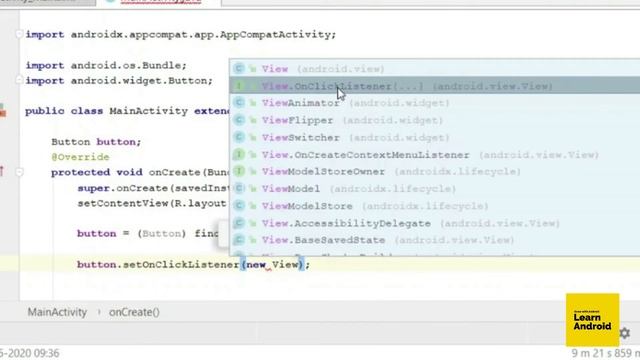This screenshot has width=640, height=360.
Task: Click 'new View' inside the parentheses
Action: pos(272,264)
